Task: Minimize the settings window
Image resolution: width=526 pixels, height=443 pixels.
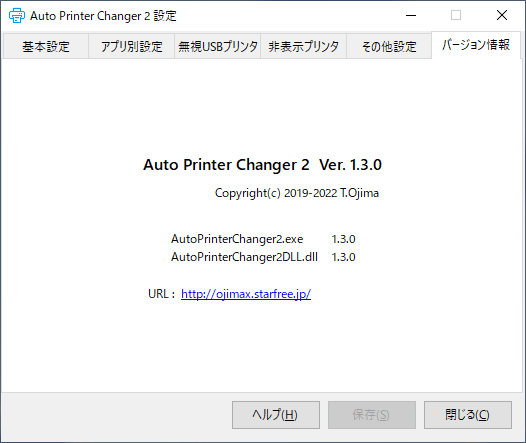Action: tap(411, 15)
